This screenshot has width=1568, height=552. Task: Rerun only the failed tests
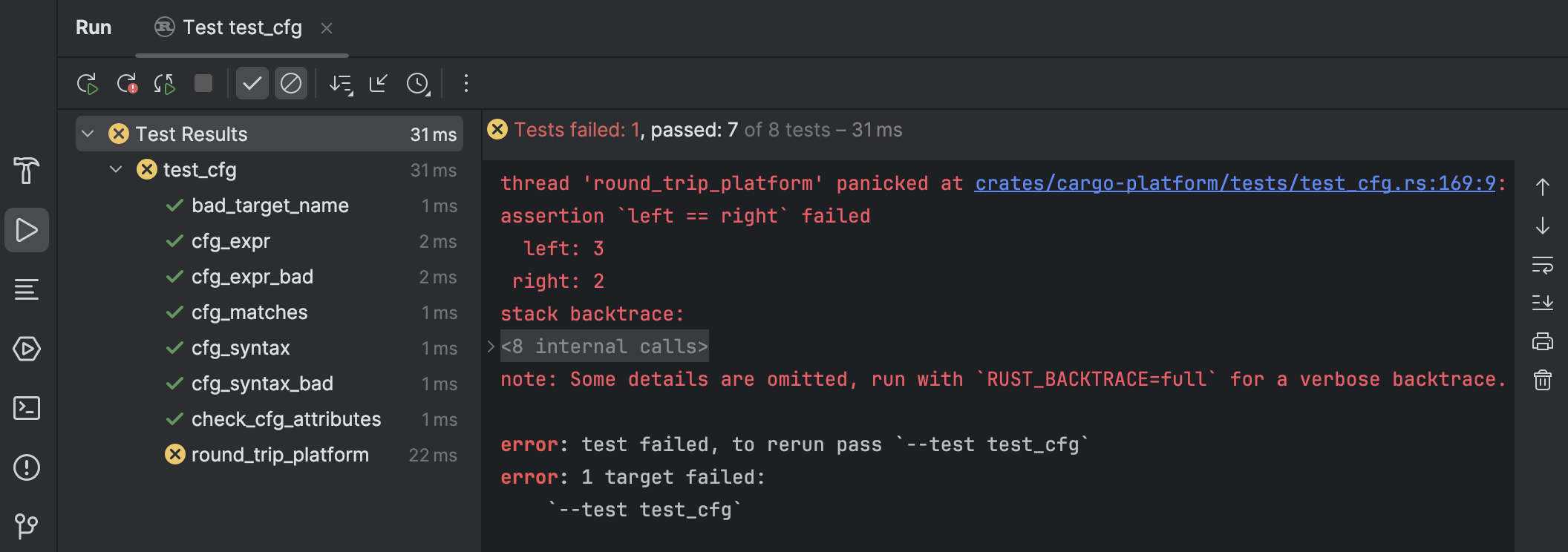[x=126, y=83]
